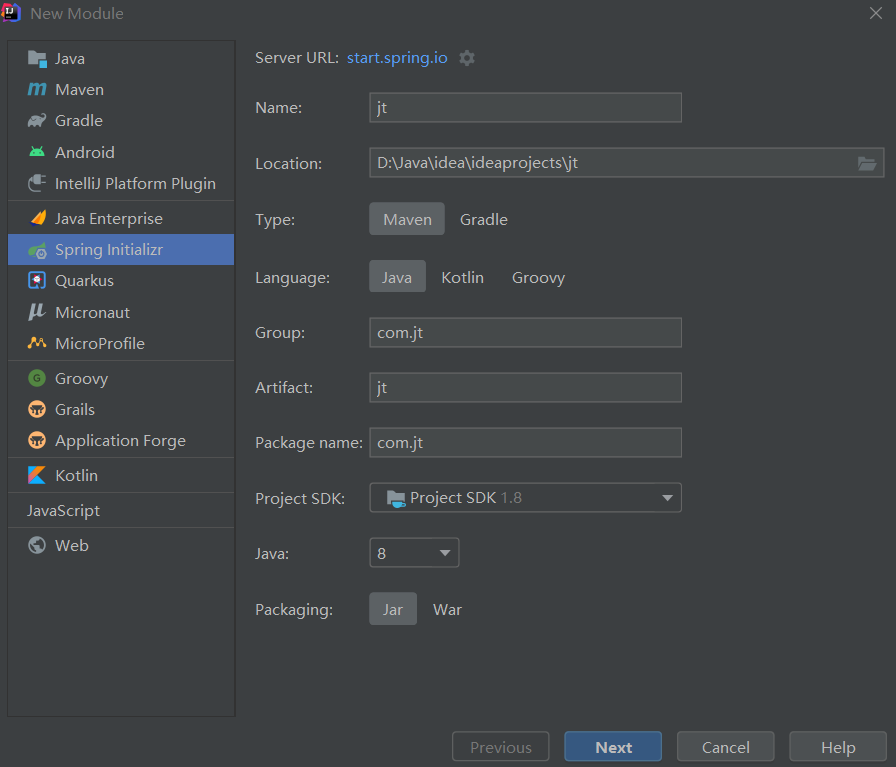Choose Java as the language
Screen dimensions: 896x767
click(397, 277)
